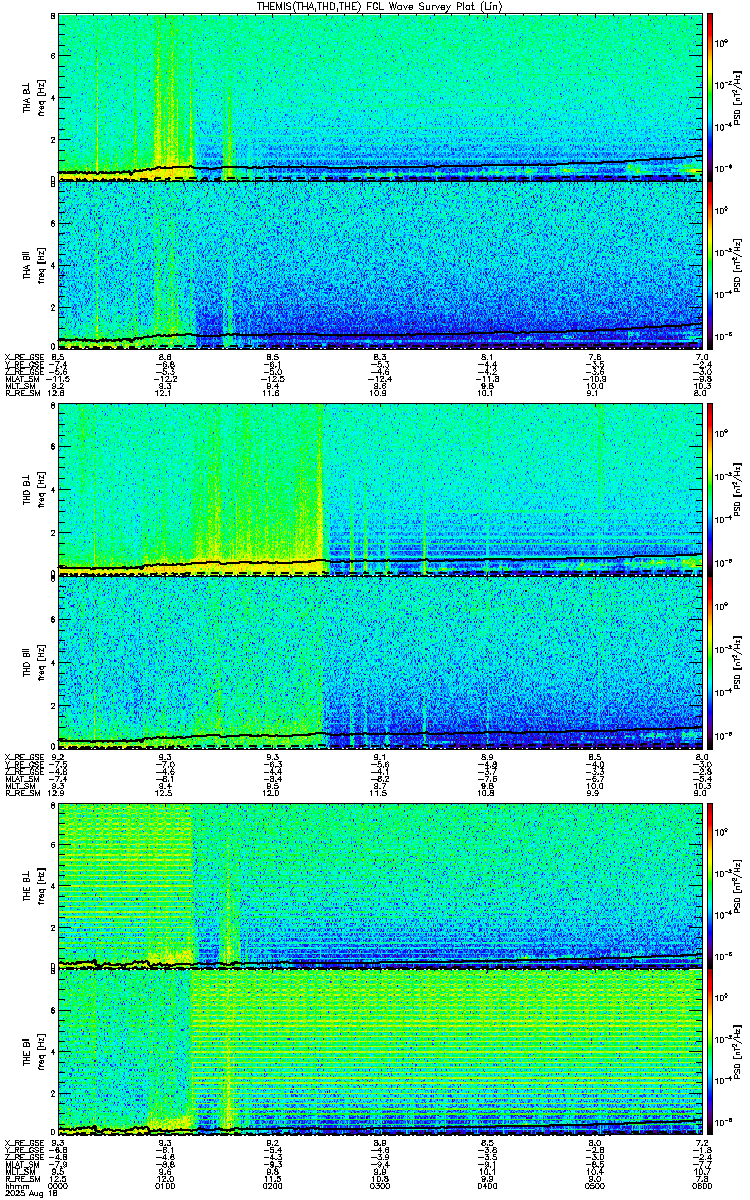Click the THA B-parallel PSD color bar
The height and width of the screenshot is (1200, 750).
(710, 265)
